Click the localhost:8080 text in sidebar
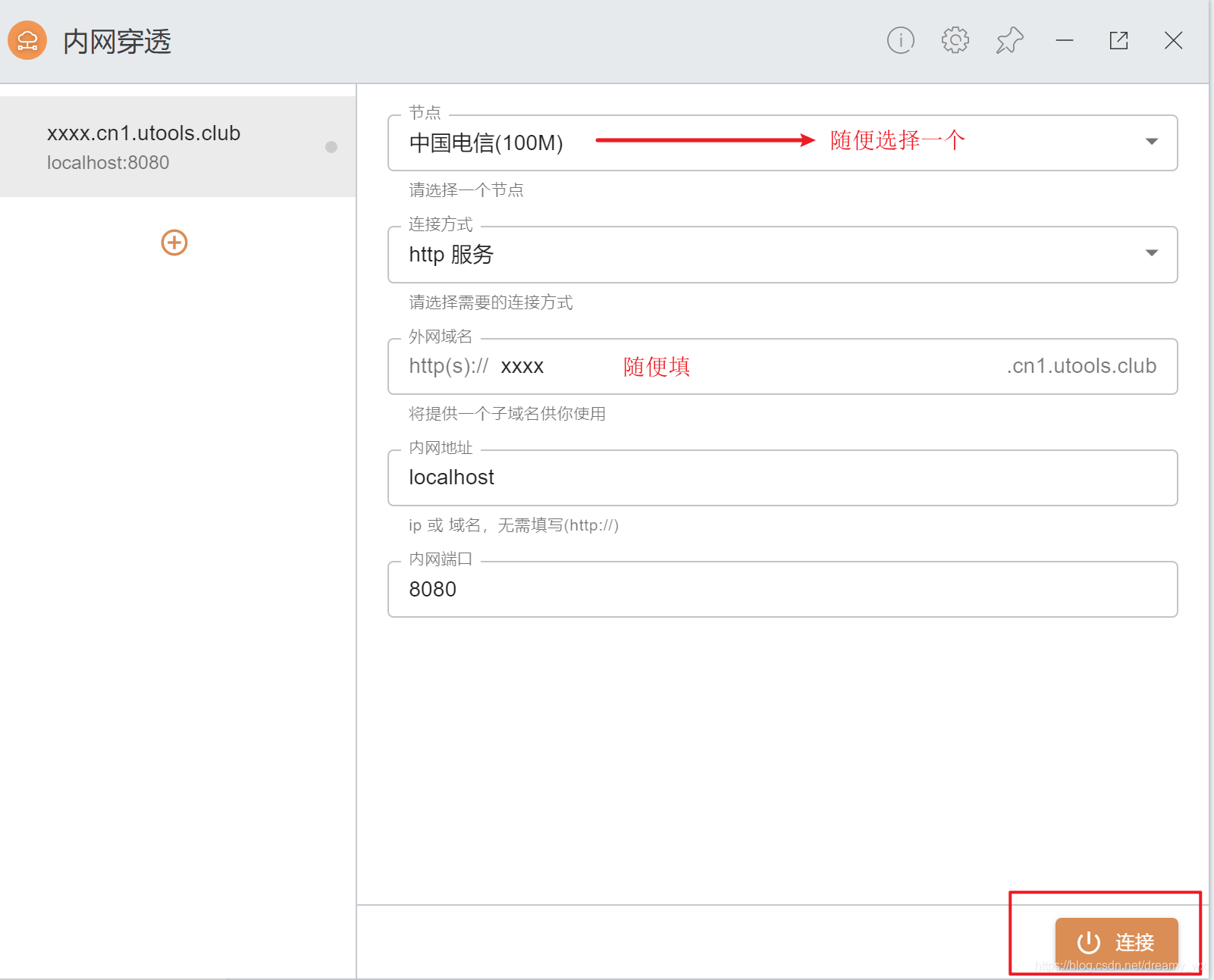 tap(108, 162)
